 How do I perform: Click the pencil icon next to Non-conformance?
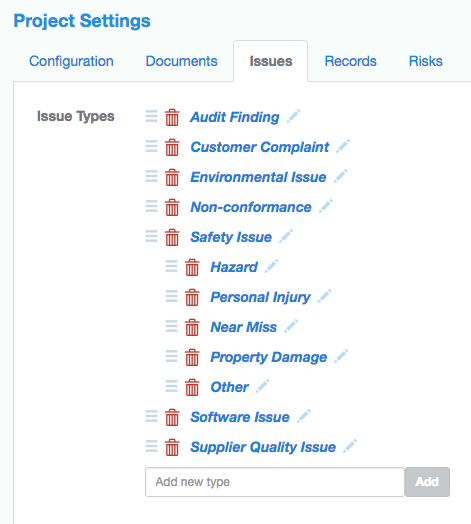pos(326,206)
